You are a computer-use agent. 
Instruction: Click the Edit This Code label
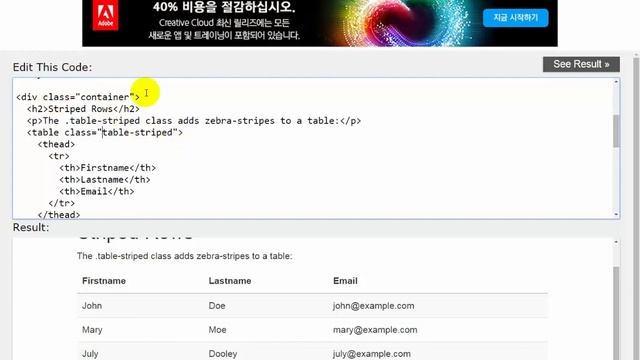pos(52,67)
